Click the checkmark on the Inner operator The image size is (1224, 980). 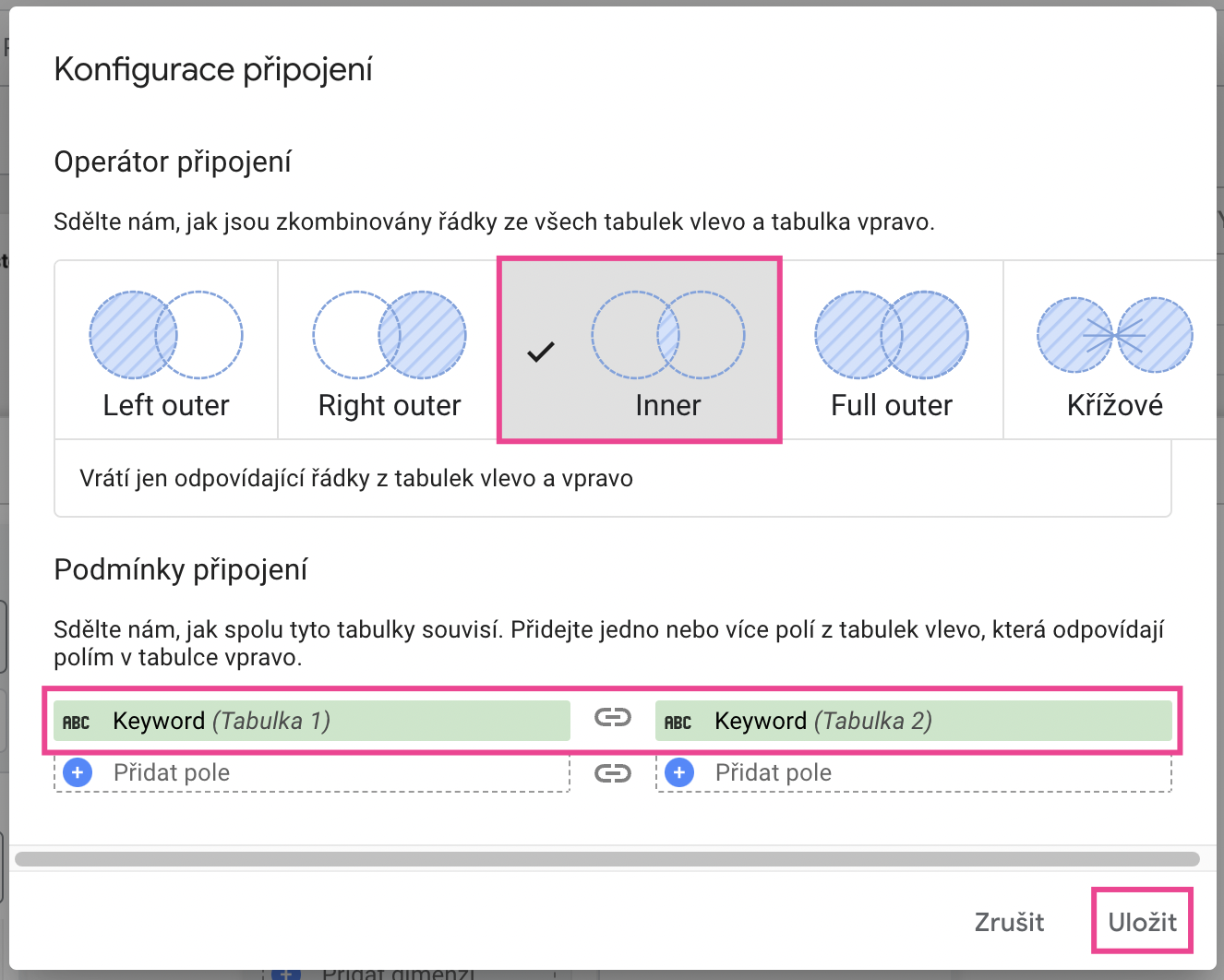(x=541, y=352)
